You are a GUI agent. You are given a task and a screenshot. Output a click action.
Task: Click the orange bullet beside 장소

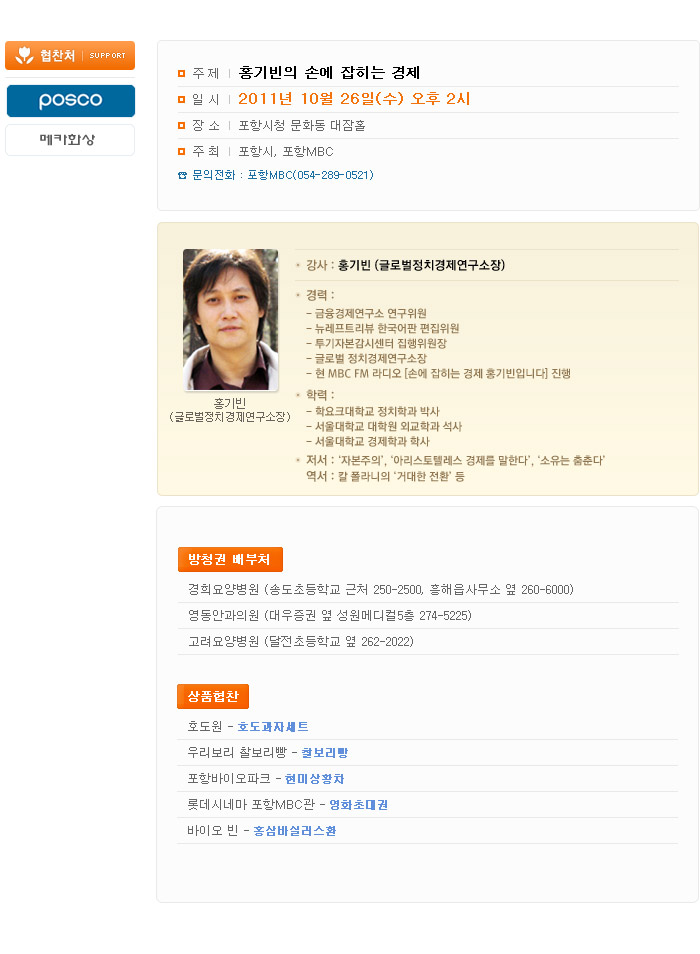(x=181, y=125)
